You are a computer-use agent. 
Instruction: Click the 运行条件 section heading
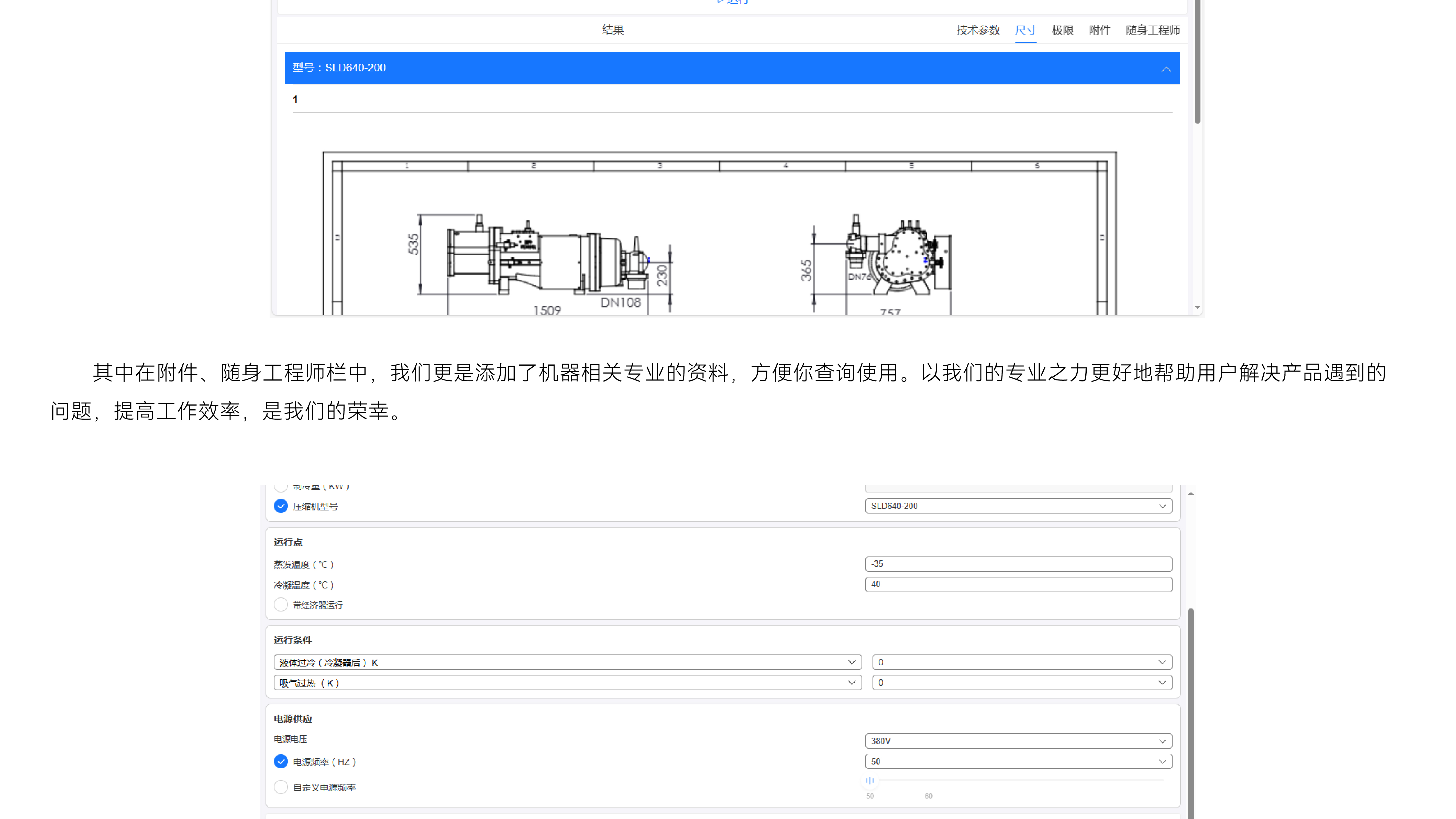(293, 640)
